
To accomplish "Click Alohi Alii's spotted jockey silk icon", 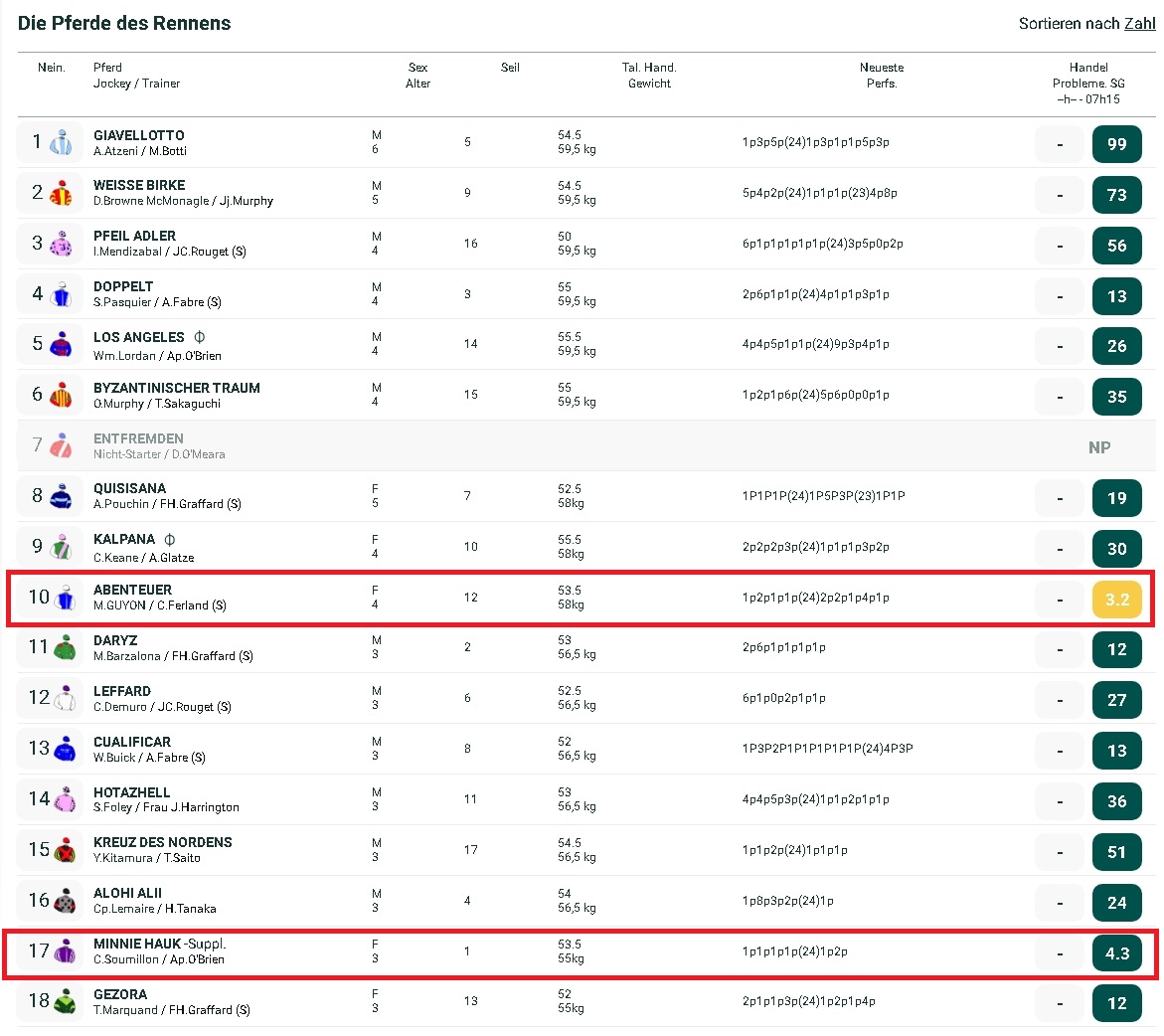I will tap(65, 902).
